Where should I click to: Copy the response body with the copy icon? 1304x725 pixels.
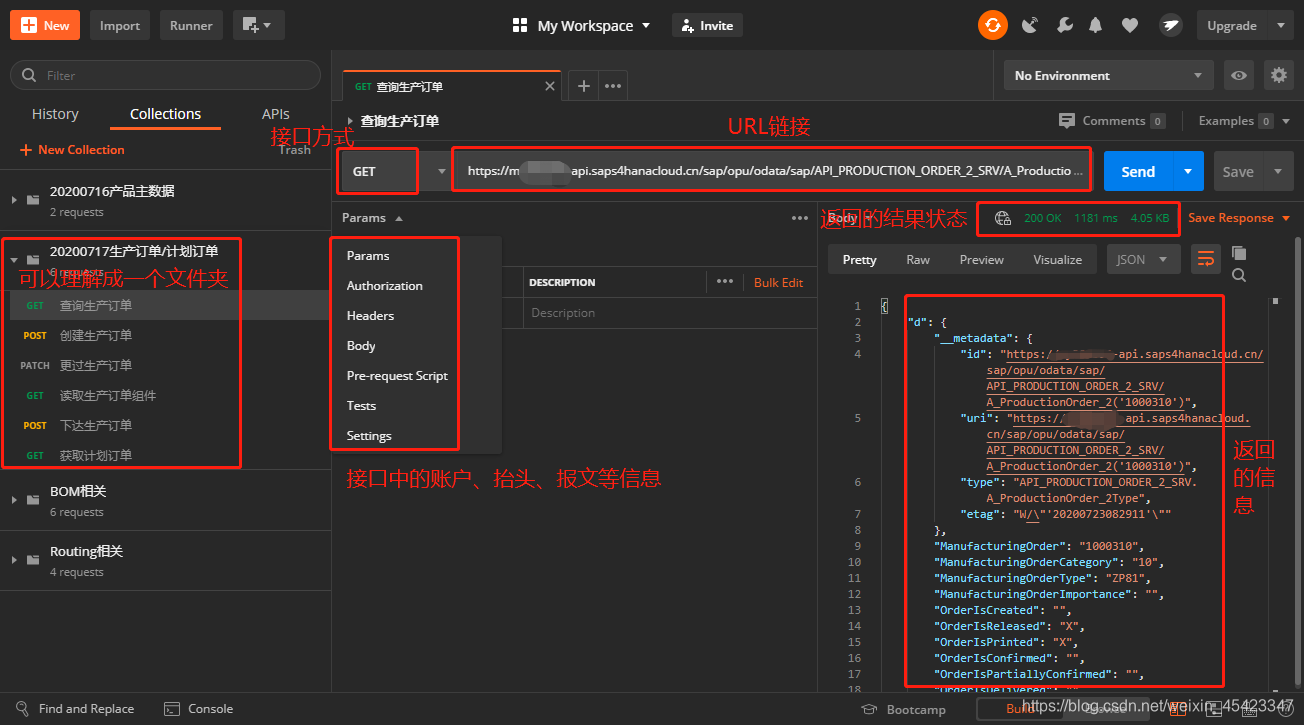[1239, 253]
